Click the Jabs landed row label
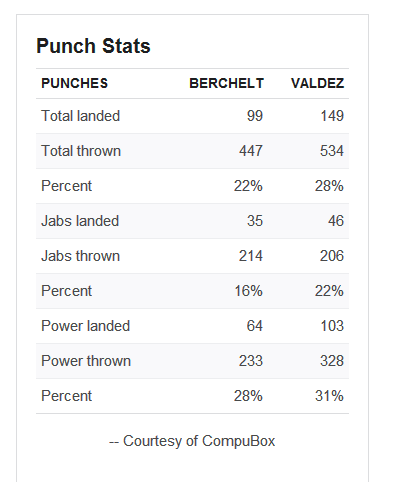Viewport: 393px width, 482px height. [x=80, y=221]
